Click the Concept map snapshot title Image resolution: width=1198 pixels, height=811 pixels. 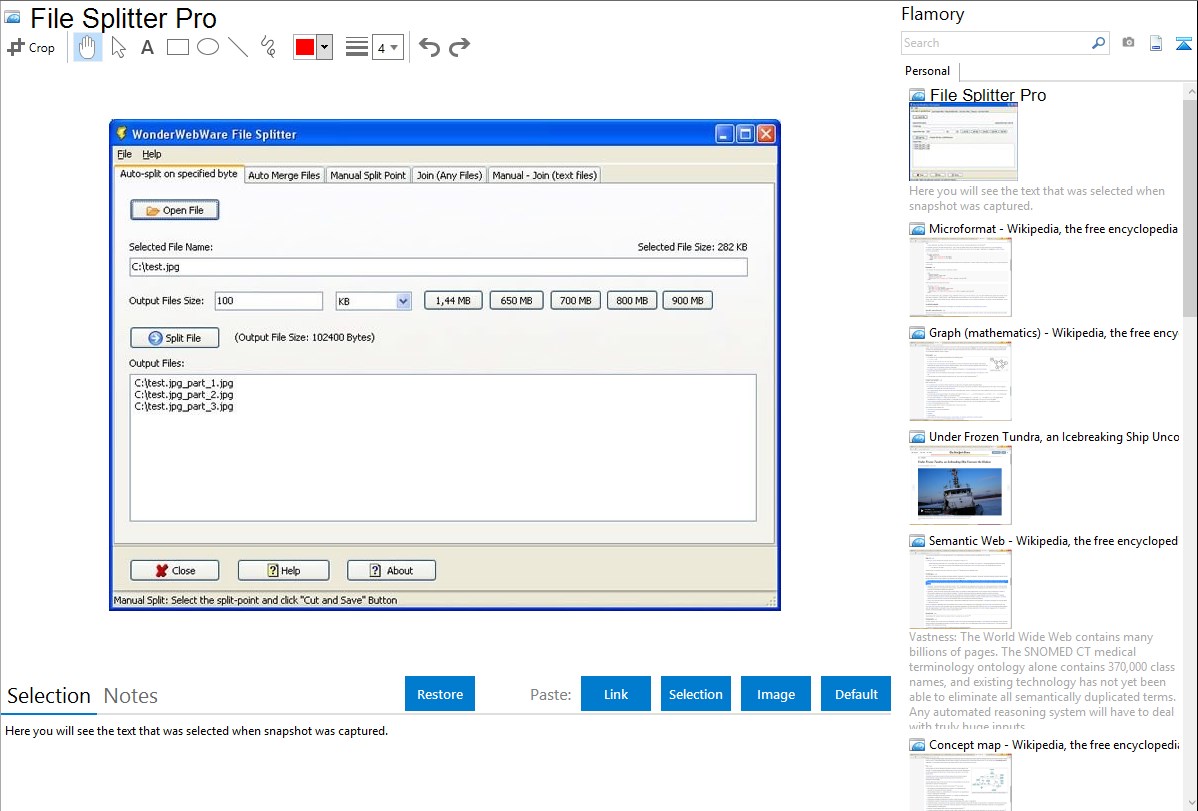1054,745
